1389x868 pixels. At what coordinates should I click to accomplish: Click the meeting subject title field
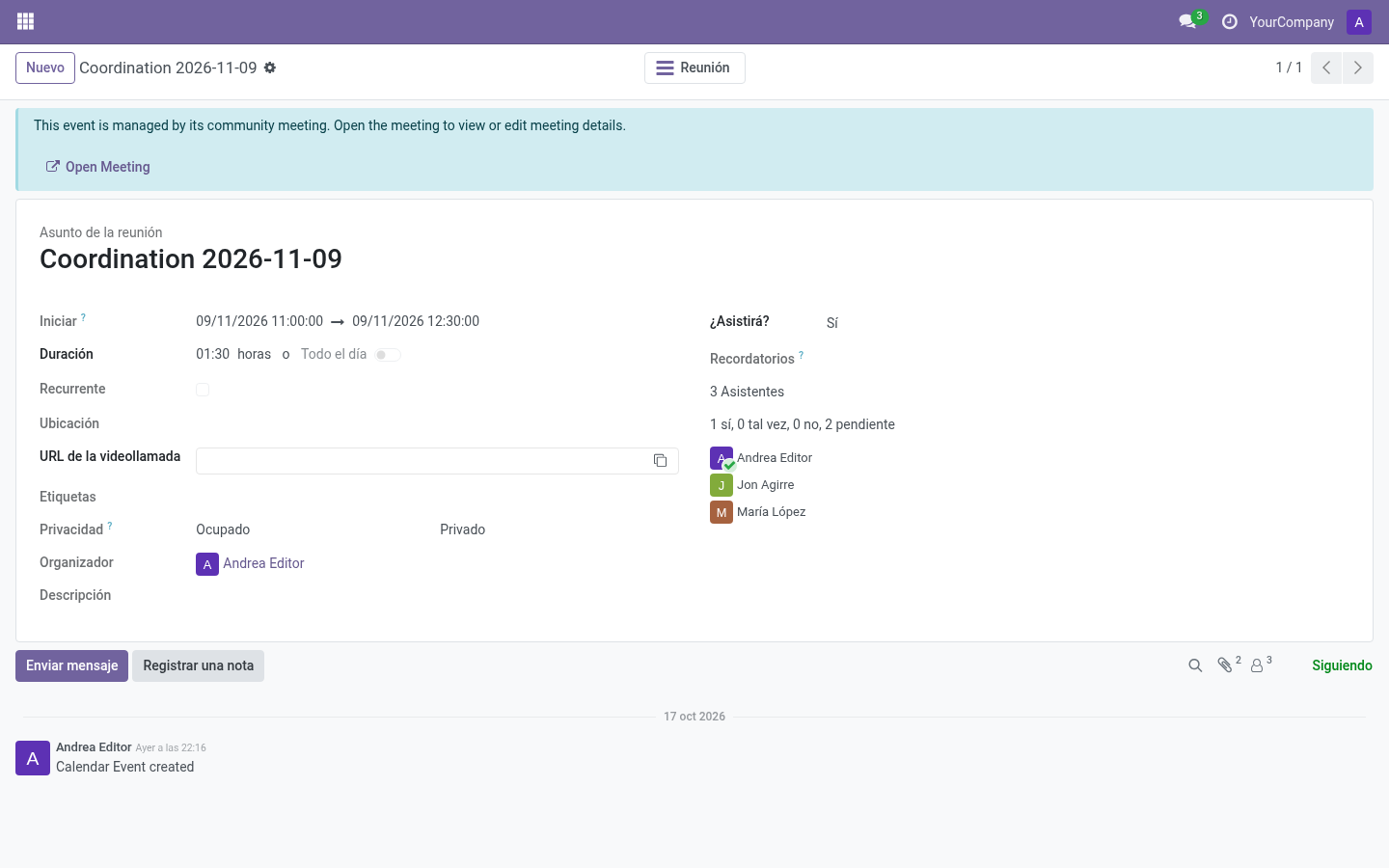191,258
